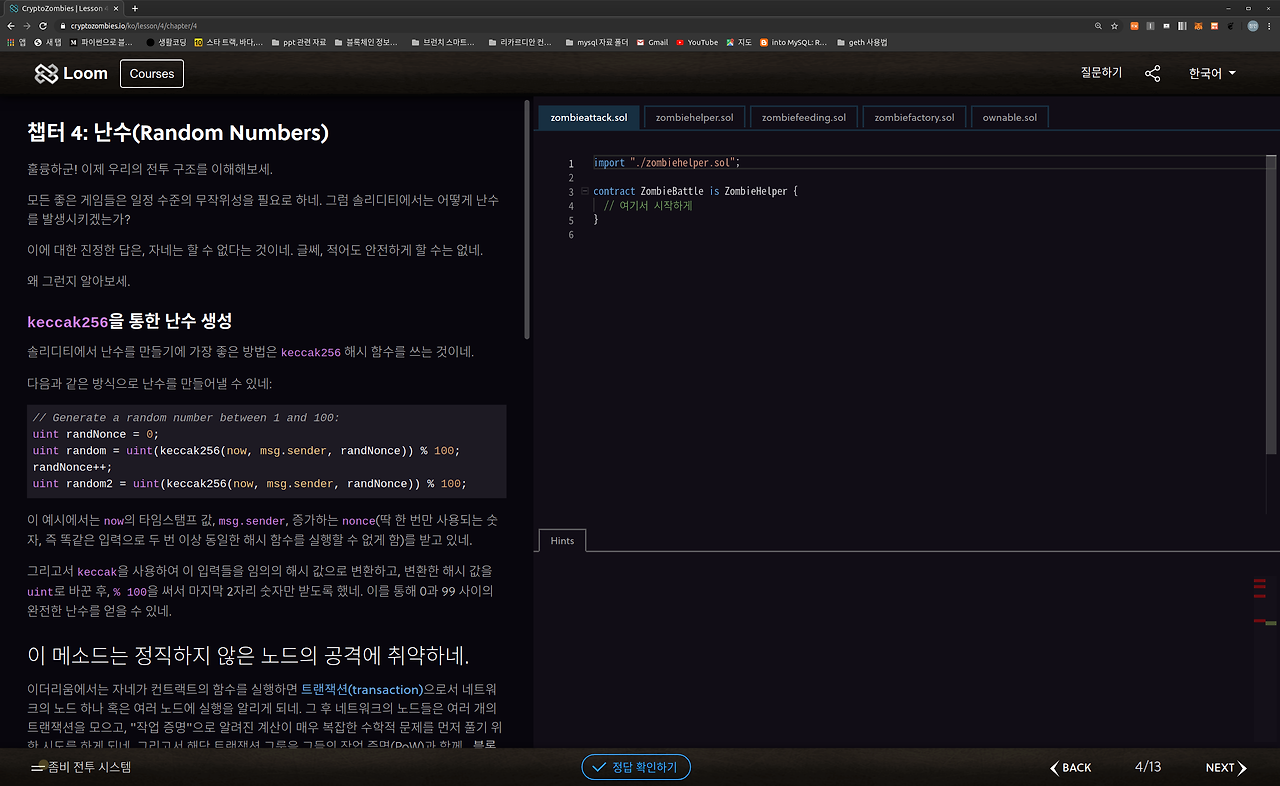Open the Courses page
1280x786 pixels.
click(152, 73)
